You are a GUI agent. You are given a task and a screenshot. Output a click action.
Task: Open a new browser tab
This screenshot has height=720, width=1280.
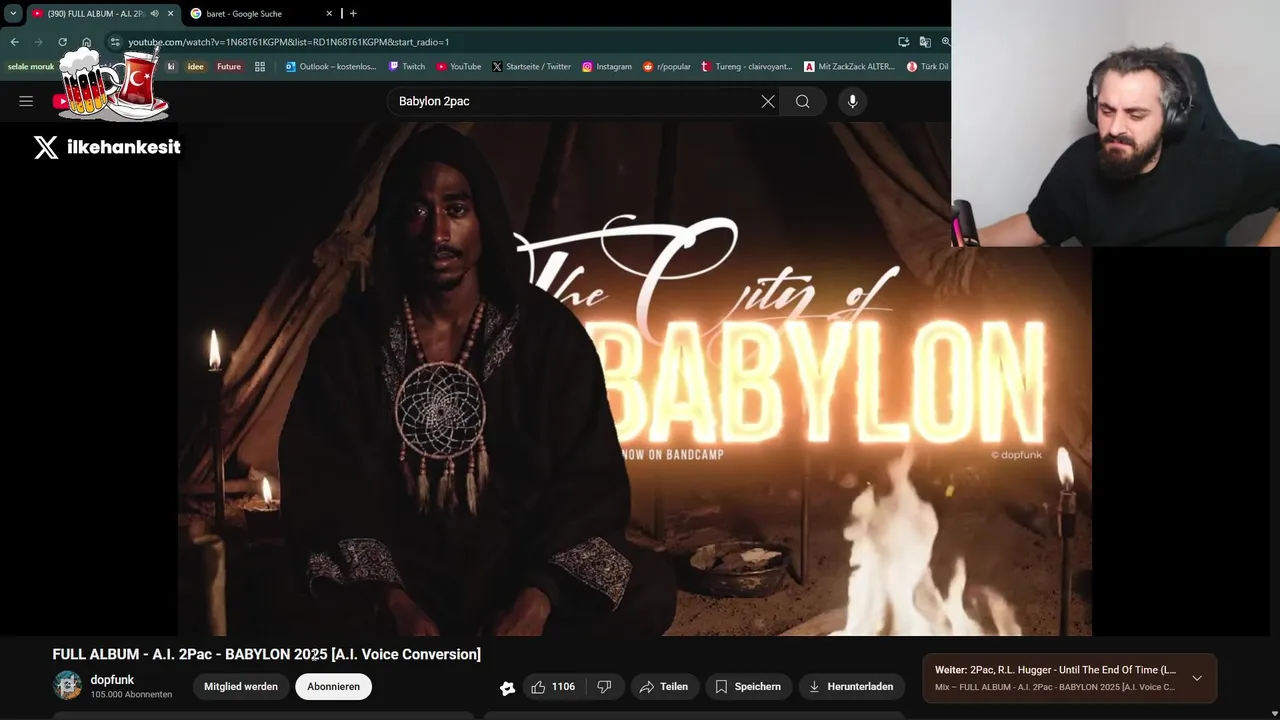coord(353,13)
